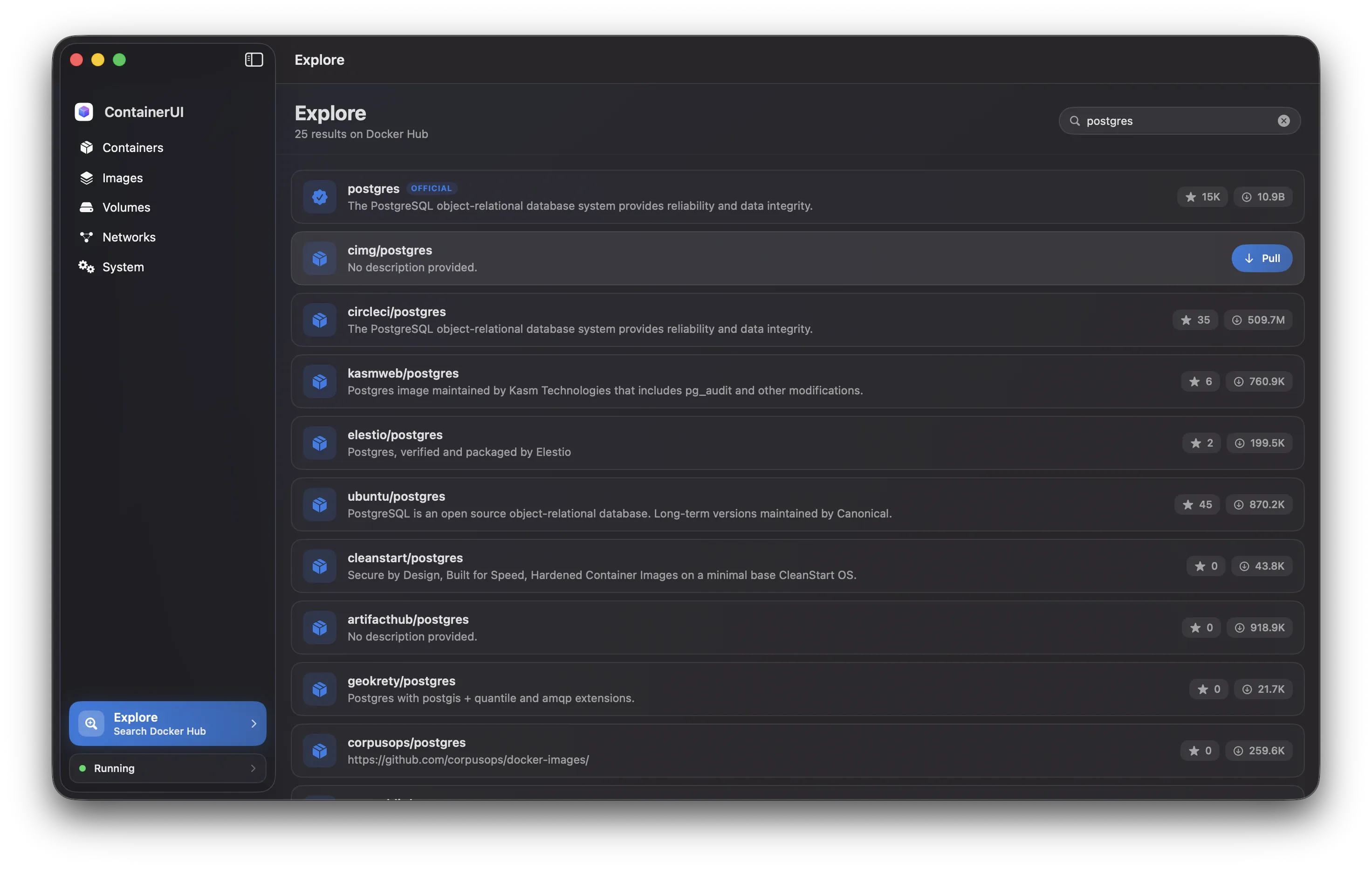Toggle the sidebar panel icon
This screenshot has height=869, width=1372.
254,59
